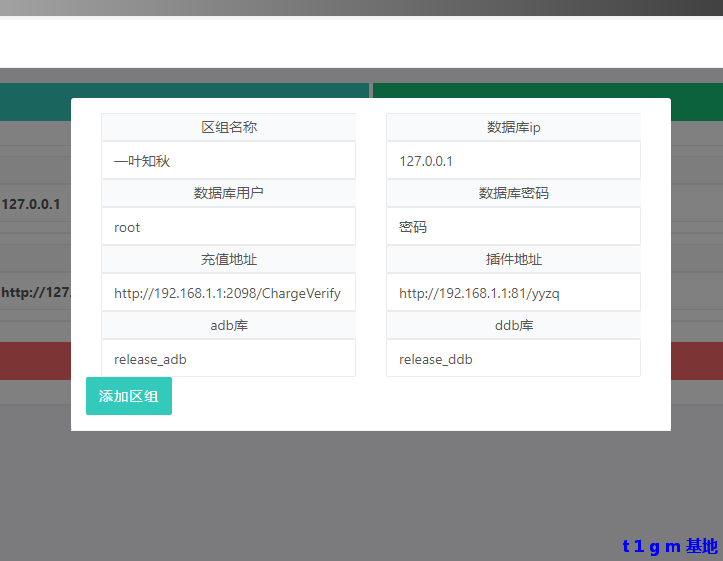The width and height of the screenshot is (723, 561).
Task: Click the 数据库ip label header
Action: pos(514,127)
